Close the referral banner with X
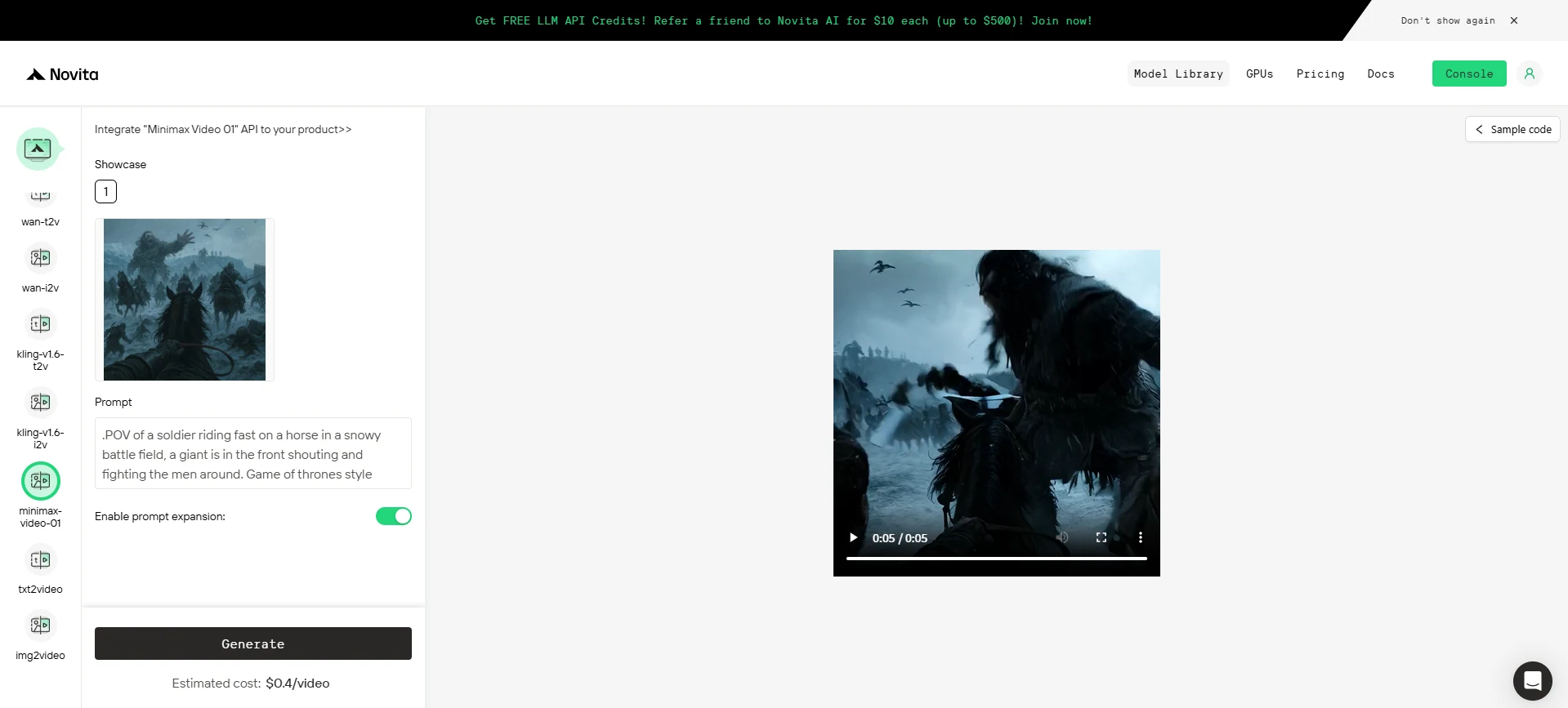The width and height of the screenshot is (1568, 708). click(1514, 20)
